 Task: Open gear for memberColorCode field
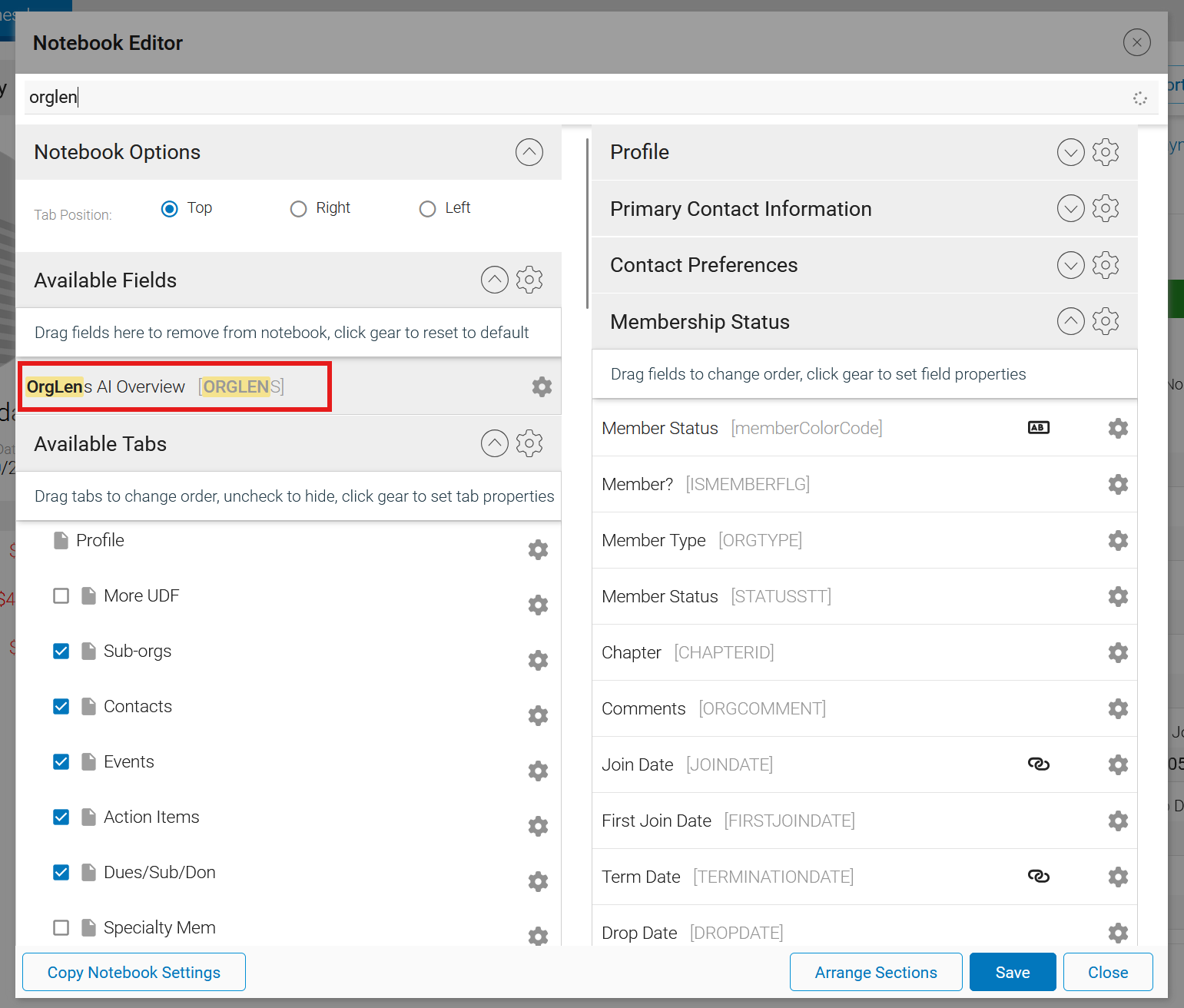[1118, 428]
